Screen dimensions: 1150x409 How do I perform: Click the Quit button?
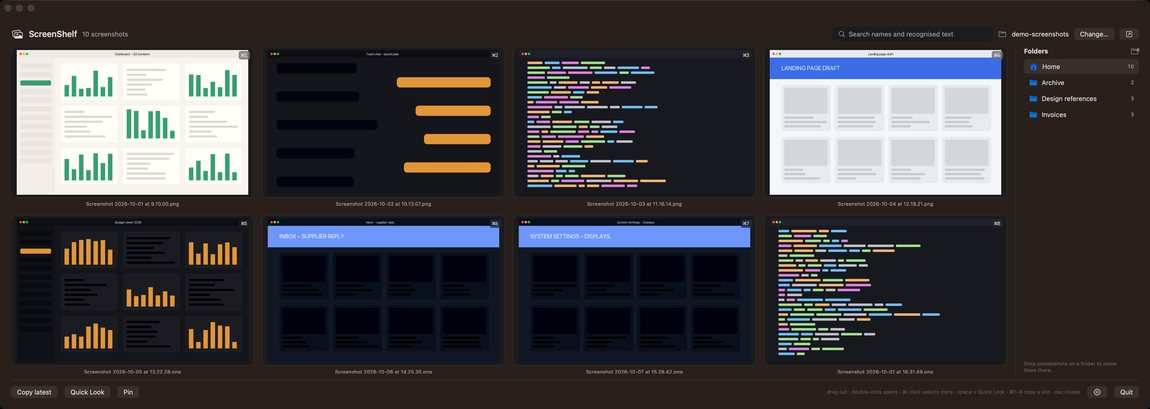(1127, 392)
